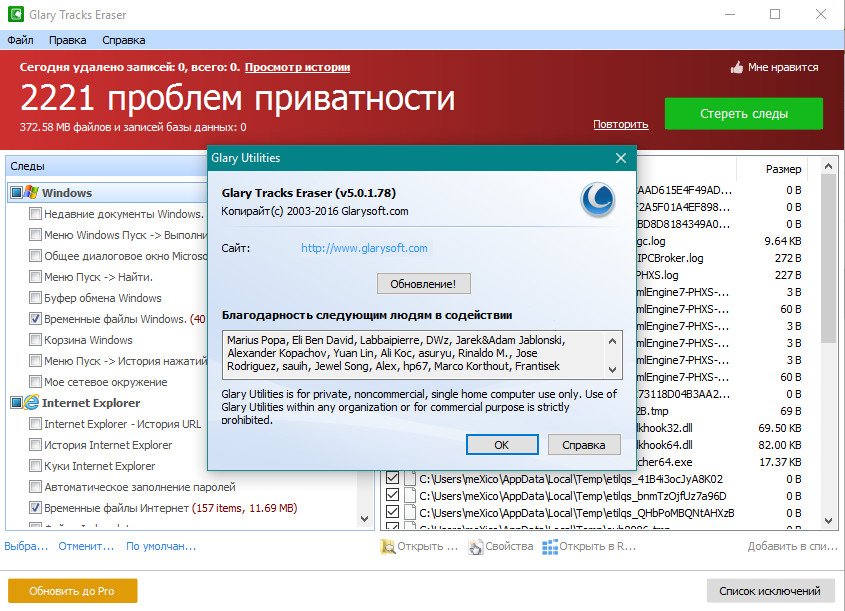Click the 'Повторить' link
The width and height of the screenshot is (845, 611).
click(620, 124)
